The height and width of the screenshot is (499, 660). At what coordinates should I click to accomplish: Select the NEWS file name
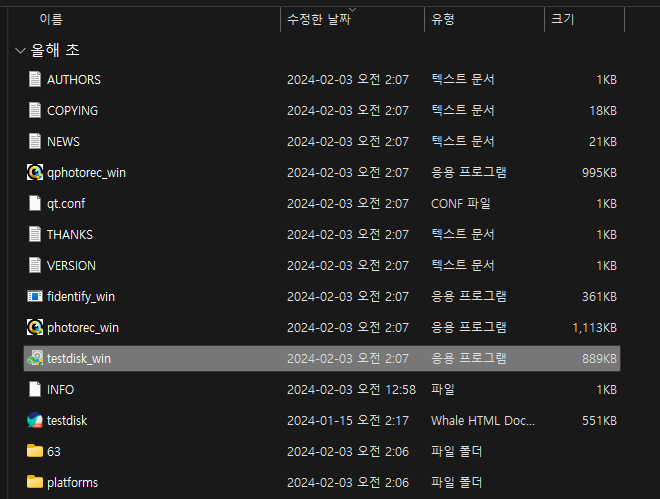coord(63,142)
